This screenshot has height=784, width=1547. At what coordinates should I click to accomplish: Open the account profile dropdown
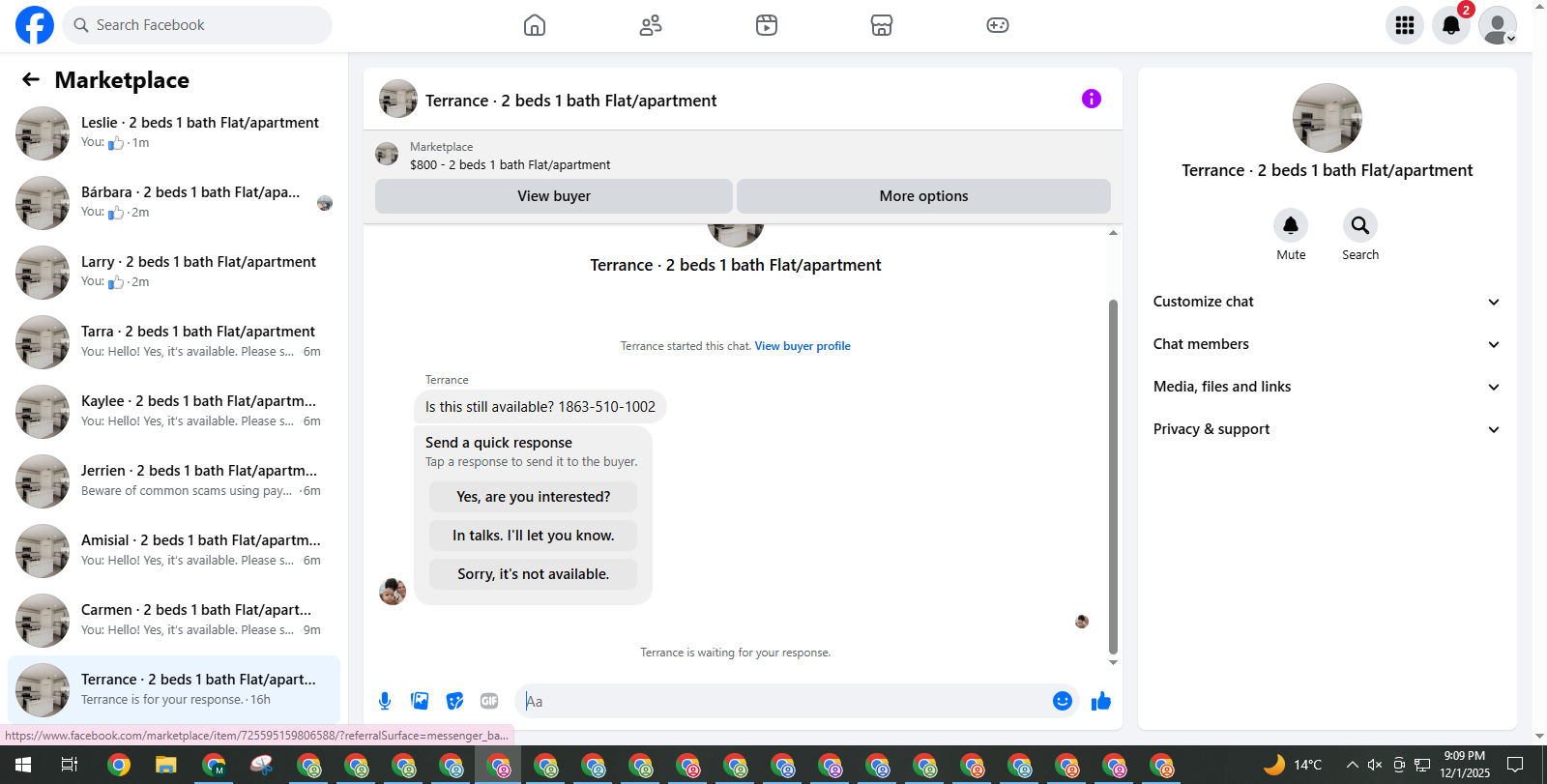pos(1498,25)
